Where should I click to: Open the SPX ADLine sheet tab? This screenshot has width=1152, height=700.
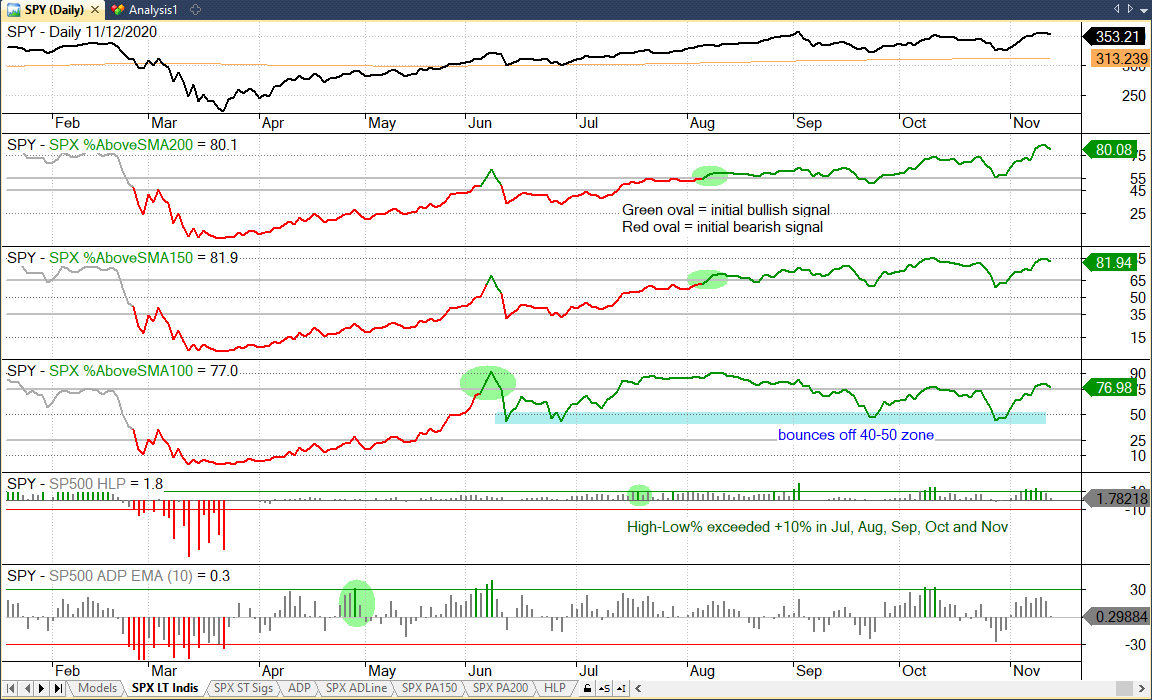pyautogui.click(x=356, y=688)
